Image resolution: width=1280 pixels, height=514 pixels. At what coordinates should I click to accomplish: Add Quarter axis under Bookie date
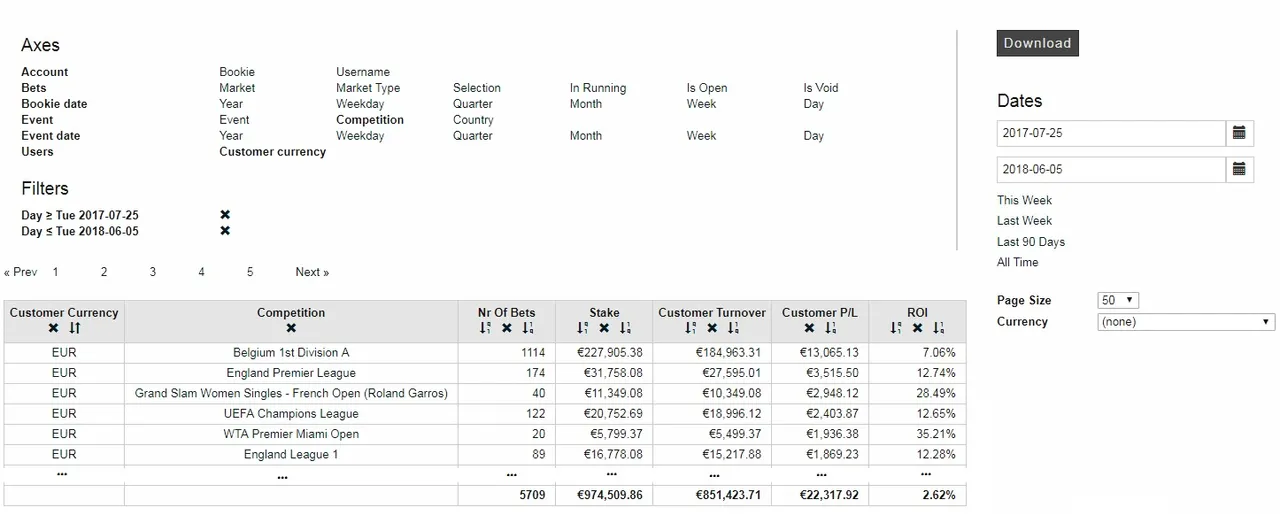[x=473, y=104]
